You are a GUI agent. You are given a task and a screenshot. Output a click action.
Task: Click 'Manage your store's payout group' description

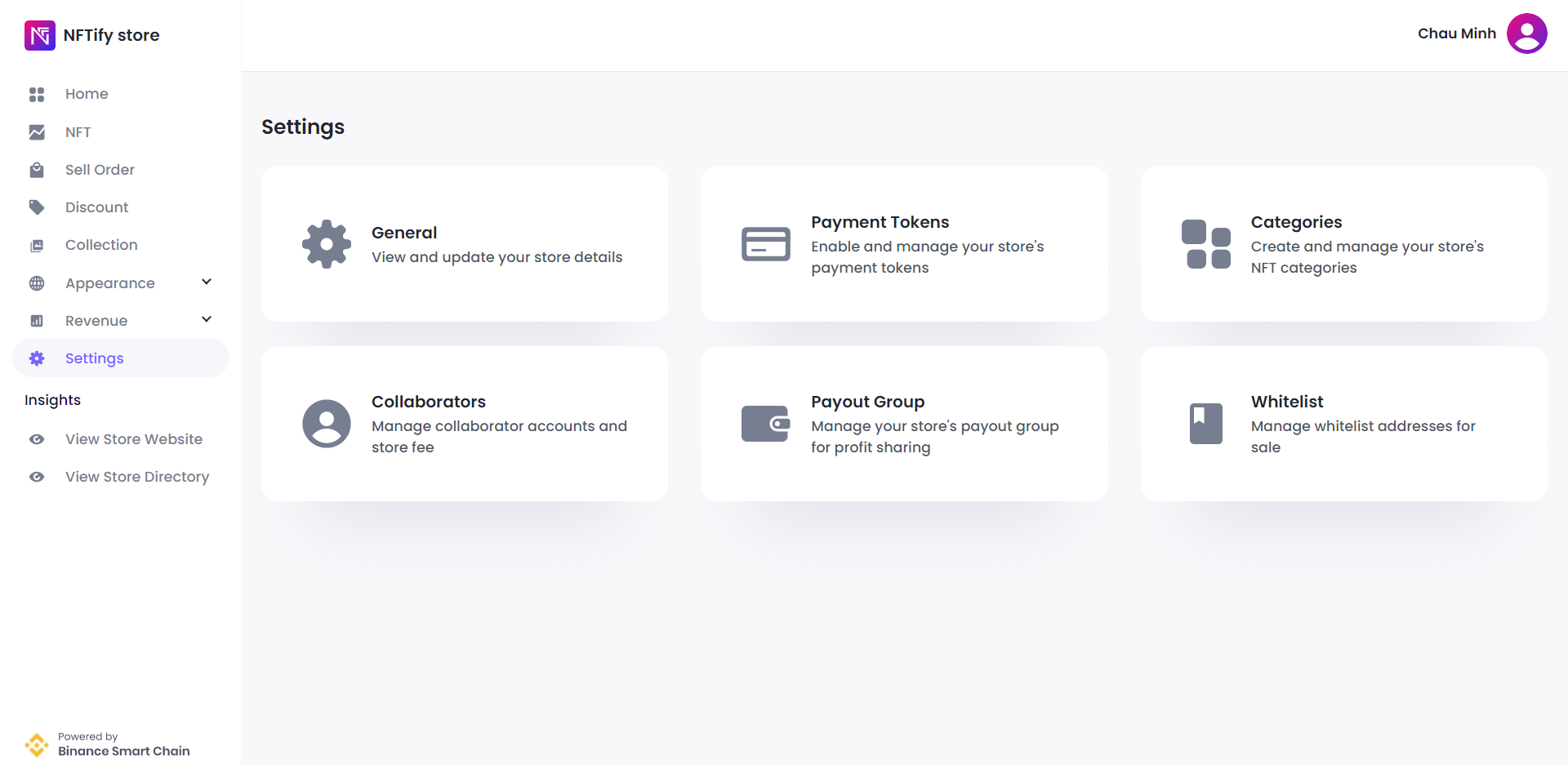934,437
